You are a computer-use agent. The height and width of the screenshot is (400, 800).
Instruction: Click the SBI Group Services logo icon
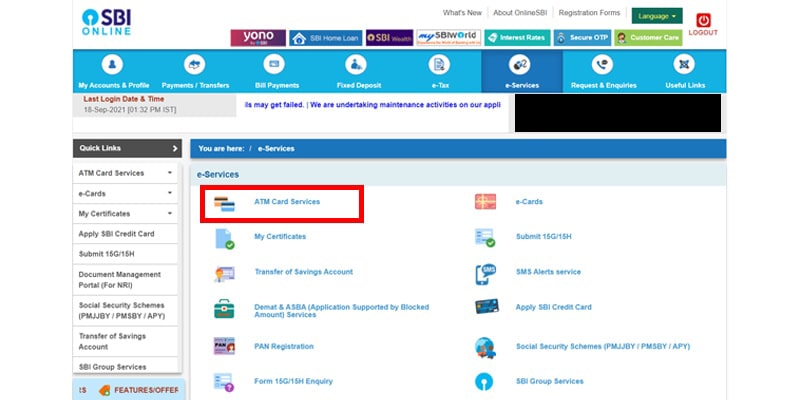pyautogui.click(x=484, y=382)
